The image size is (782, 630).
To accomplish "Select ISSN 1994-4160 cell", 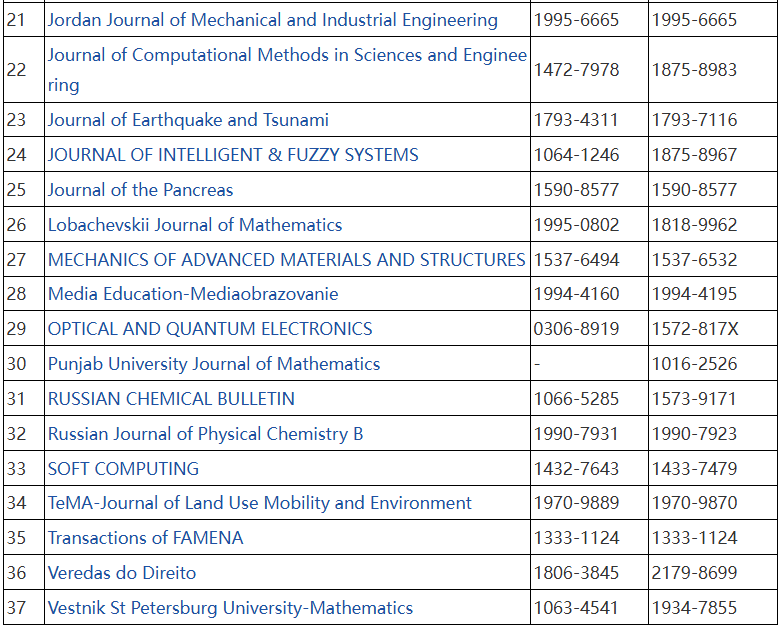I will pos(589,294).
